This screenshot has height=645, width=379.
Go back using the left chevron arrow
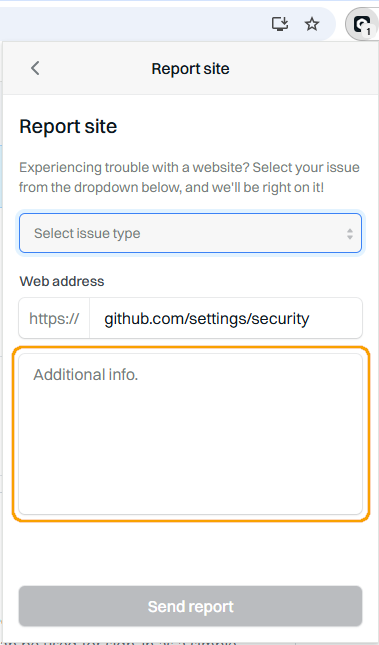35,68
